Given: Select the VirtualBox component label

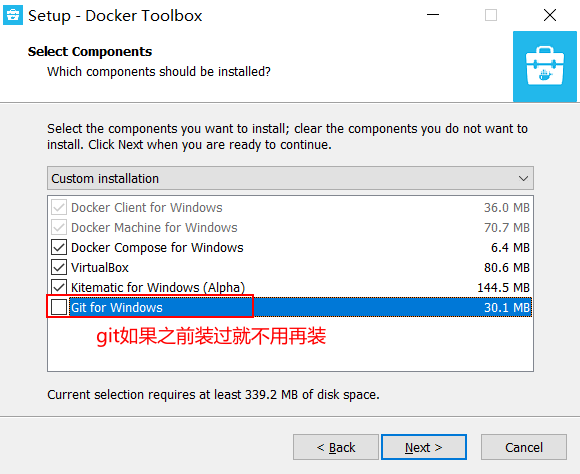Looking at the screenshot, I should [100, 268].
